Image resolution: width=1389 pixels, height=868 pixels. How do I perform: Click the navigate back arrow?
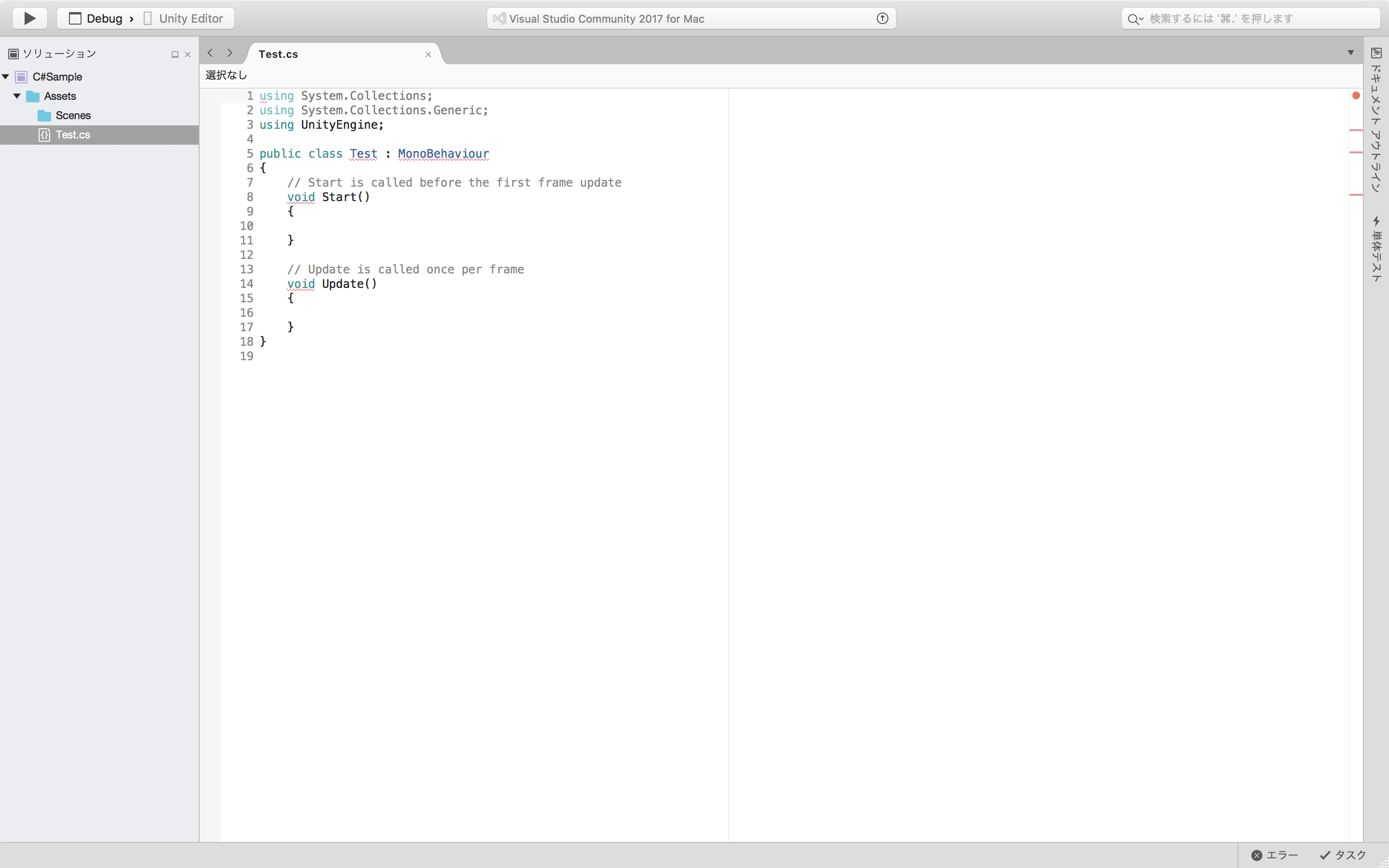point(210,53)
